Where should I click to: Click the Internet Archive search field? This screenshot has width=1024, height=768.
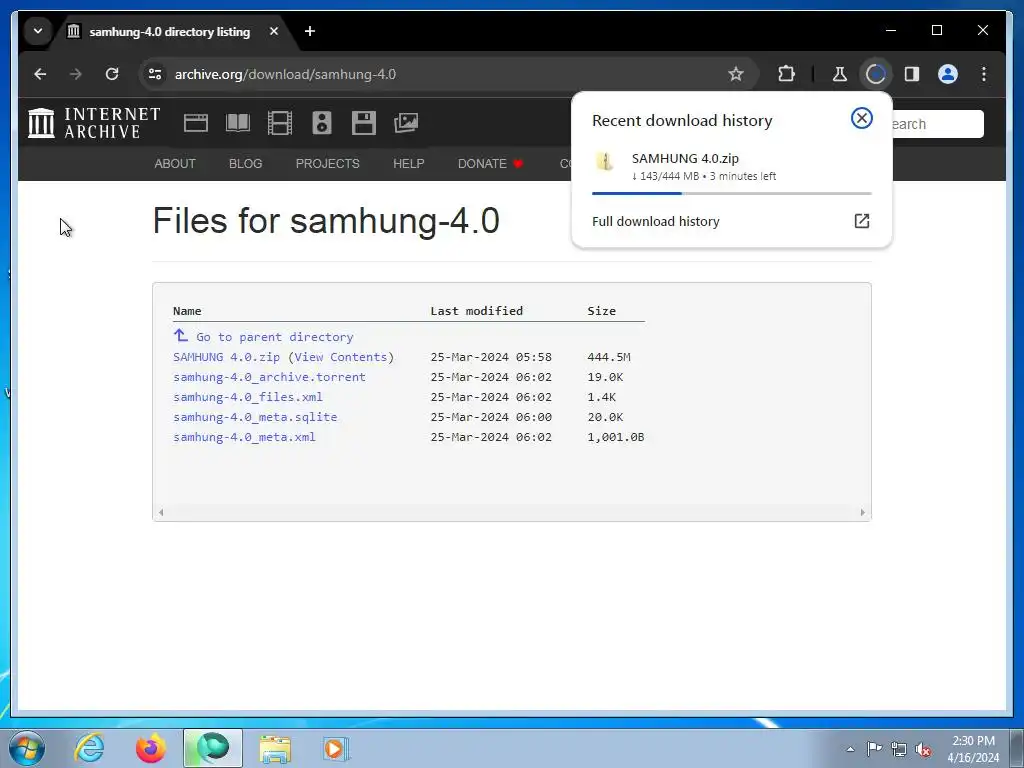938,124
